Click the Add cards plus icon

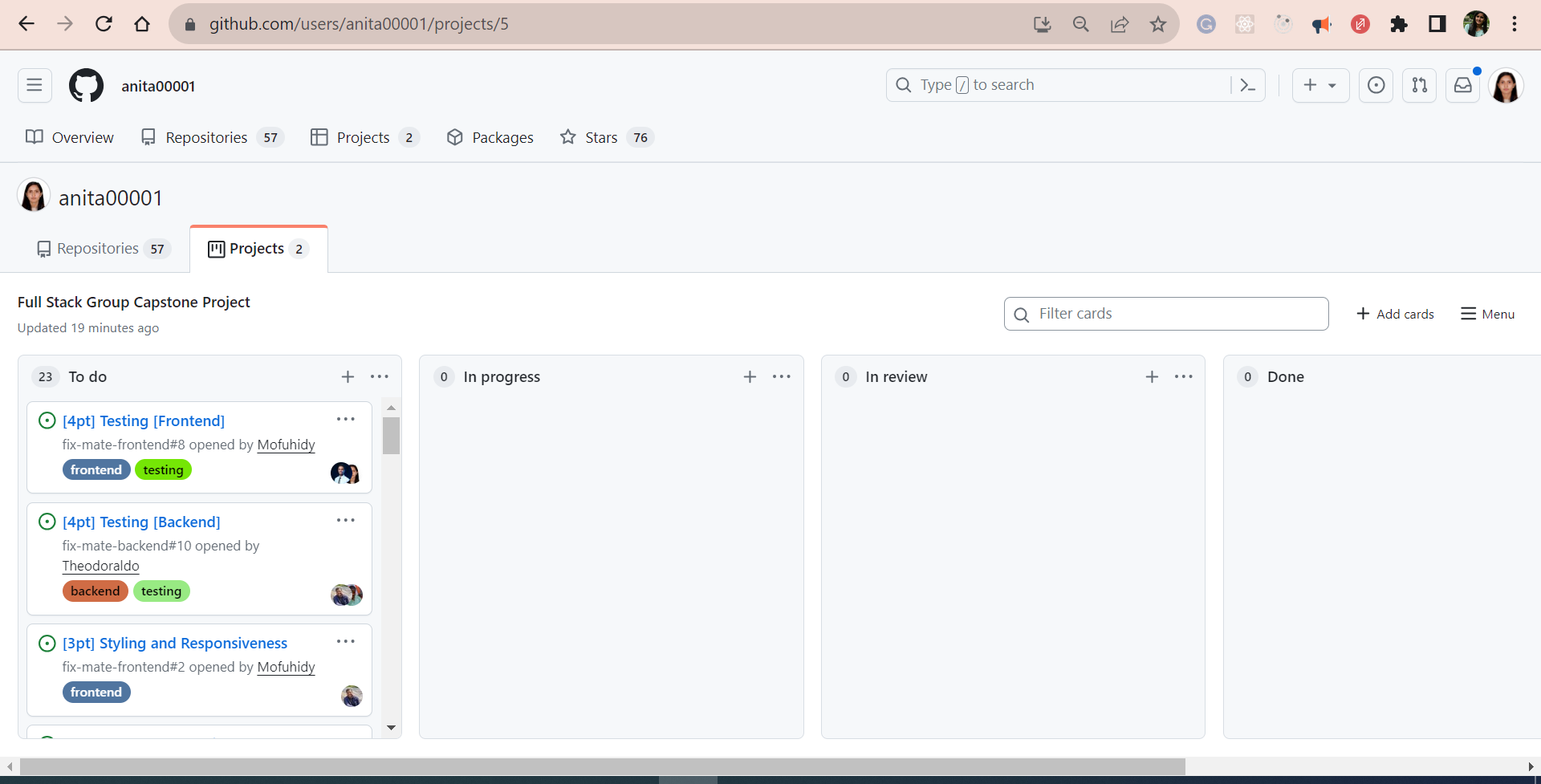[1364, 314]
